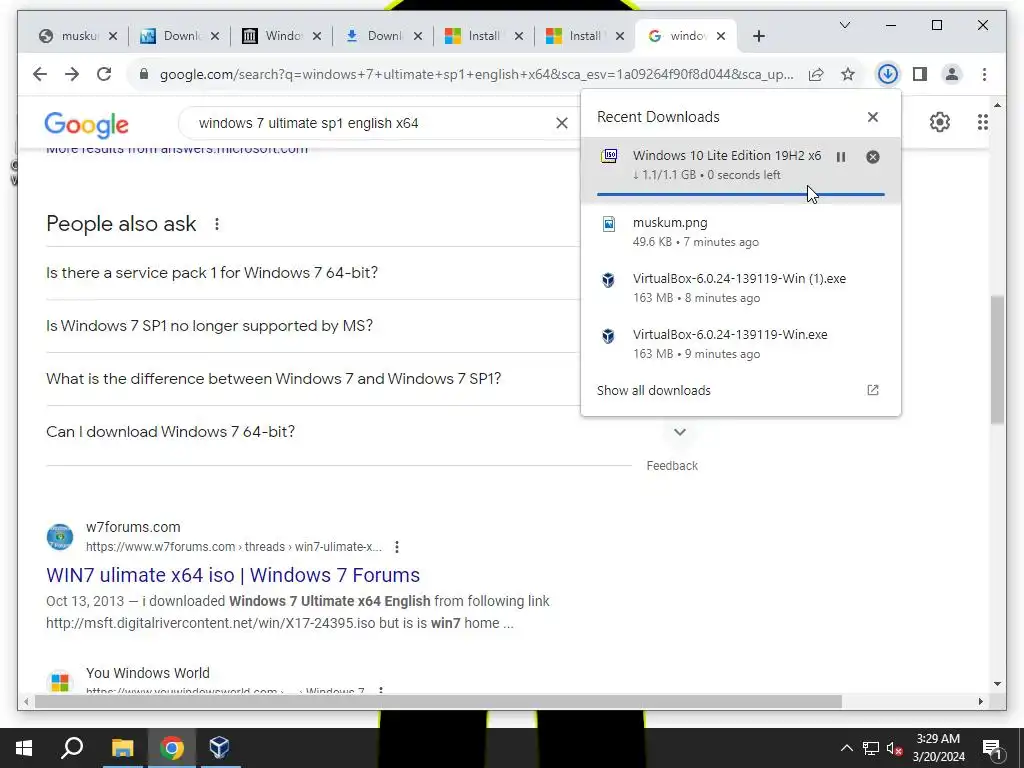Switch to Chrome on taskbar
Viewport: 1024px width, 768px height.
(171, 748)
